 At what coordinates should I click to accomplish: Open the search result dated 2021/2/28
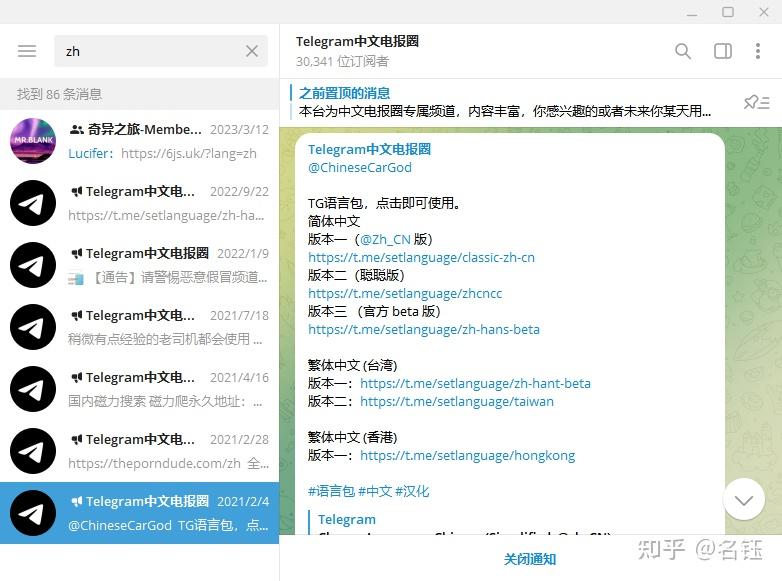pyautogui.click(x=140, y=451)
